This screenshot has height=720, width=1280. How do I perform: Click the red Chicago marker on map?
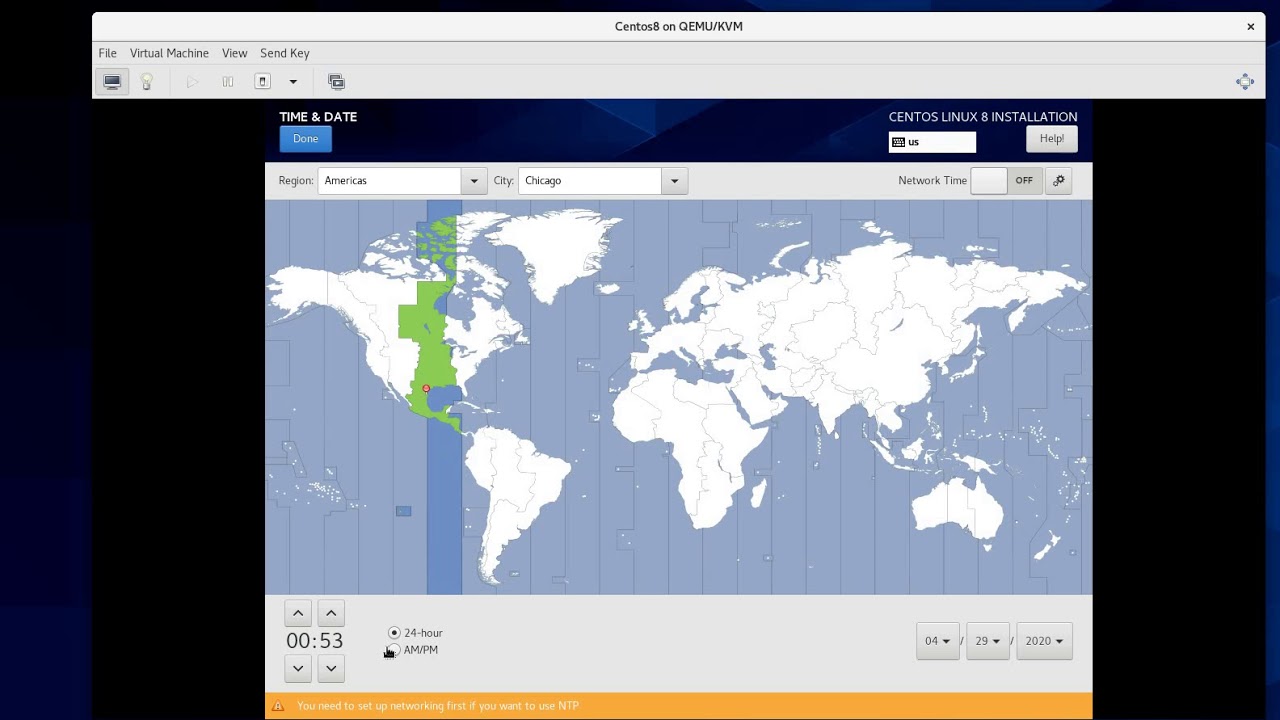pos(426,389)
